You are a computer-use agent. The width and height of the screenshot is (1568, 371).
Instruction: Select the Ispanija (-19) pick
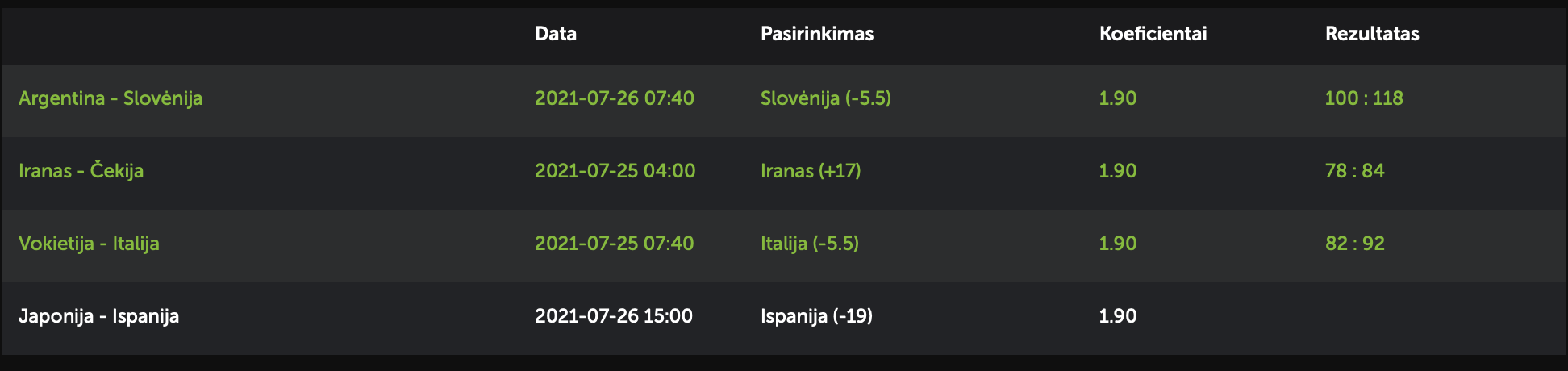pos(816,316)
